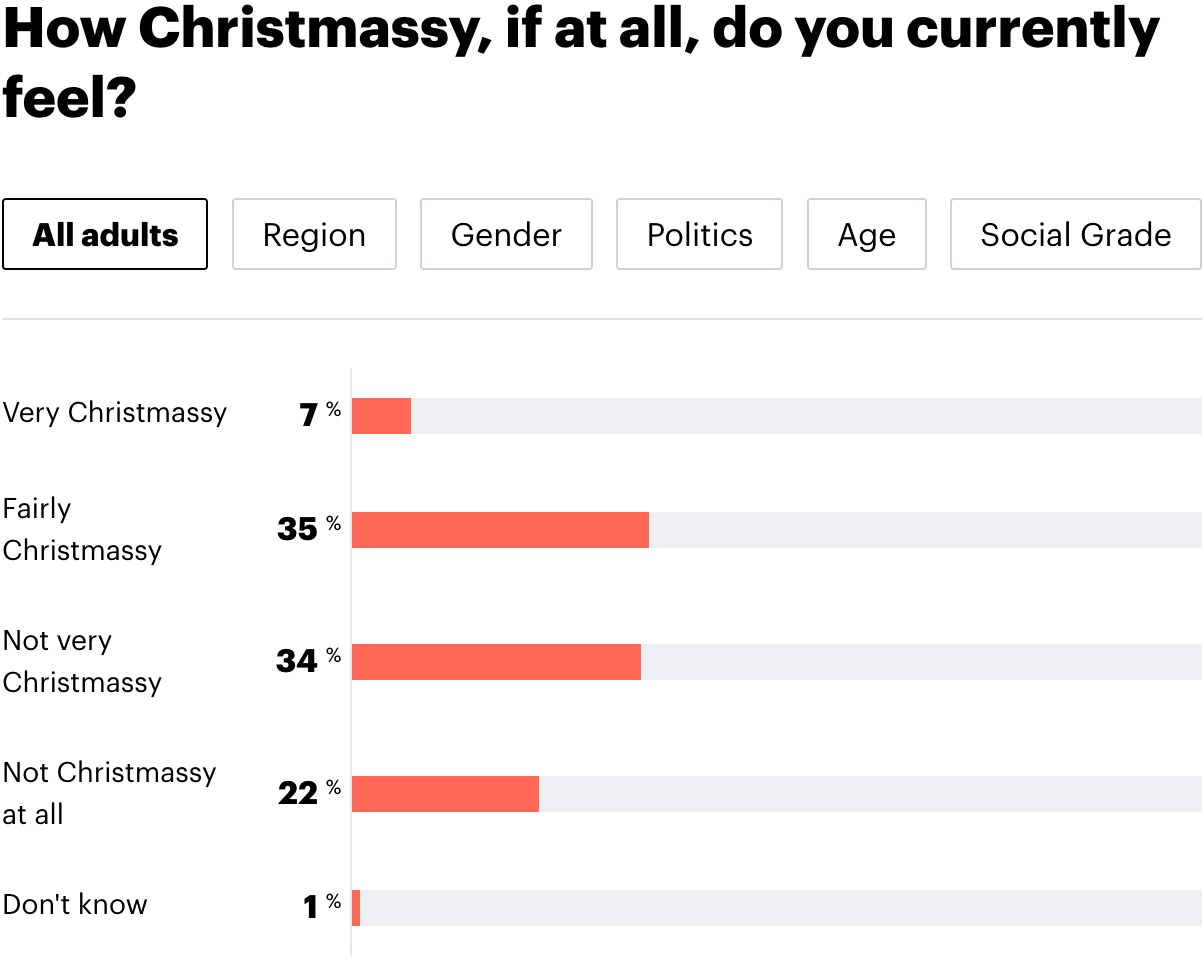The height and width of the screenshot is (958, 1204).
Task: Click the Fairly Christmassy row label
Action: pyautogui.click(x=80, y=529)
